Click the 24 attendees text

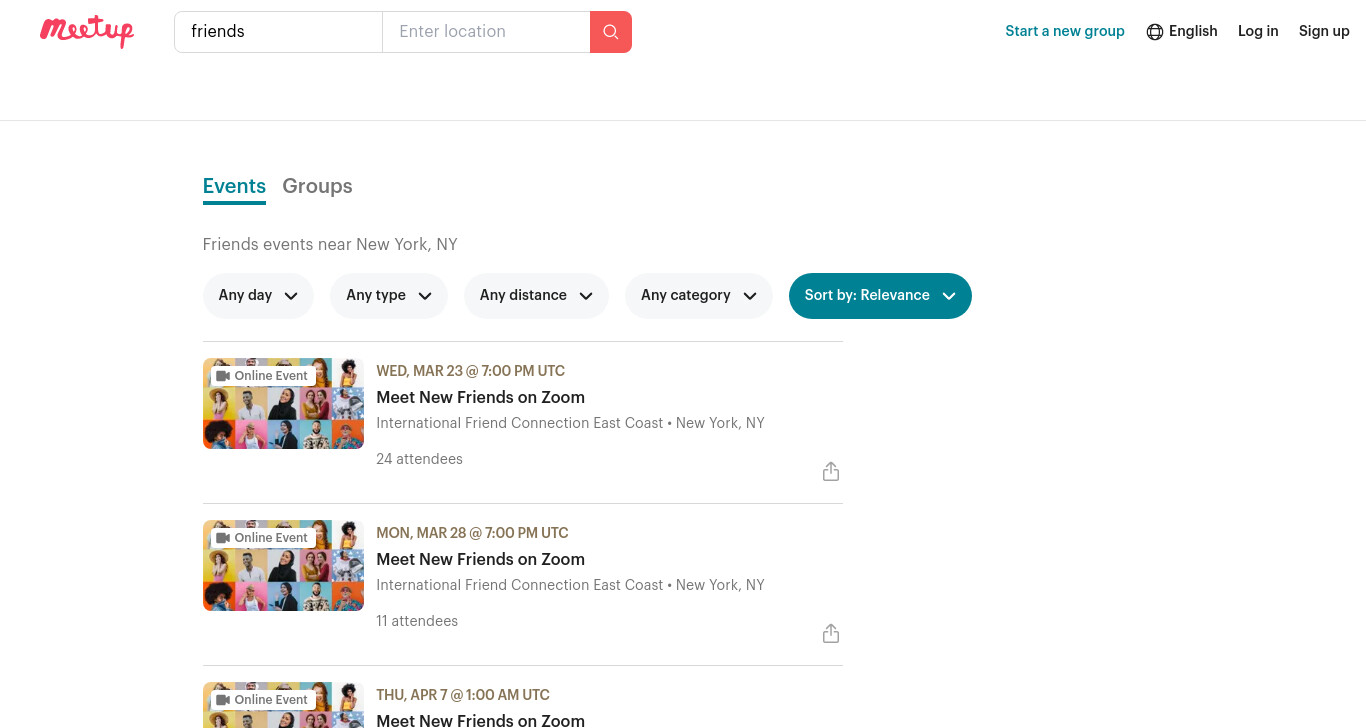419,460
